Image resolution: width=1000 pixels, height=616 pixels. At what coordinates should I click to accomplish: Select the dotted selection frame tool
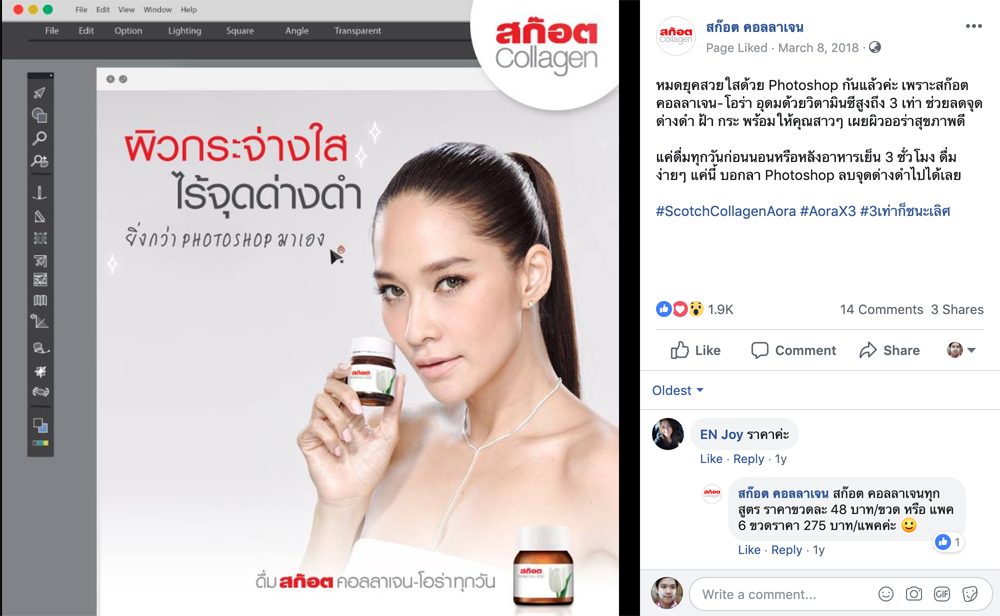pos(40,238)
